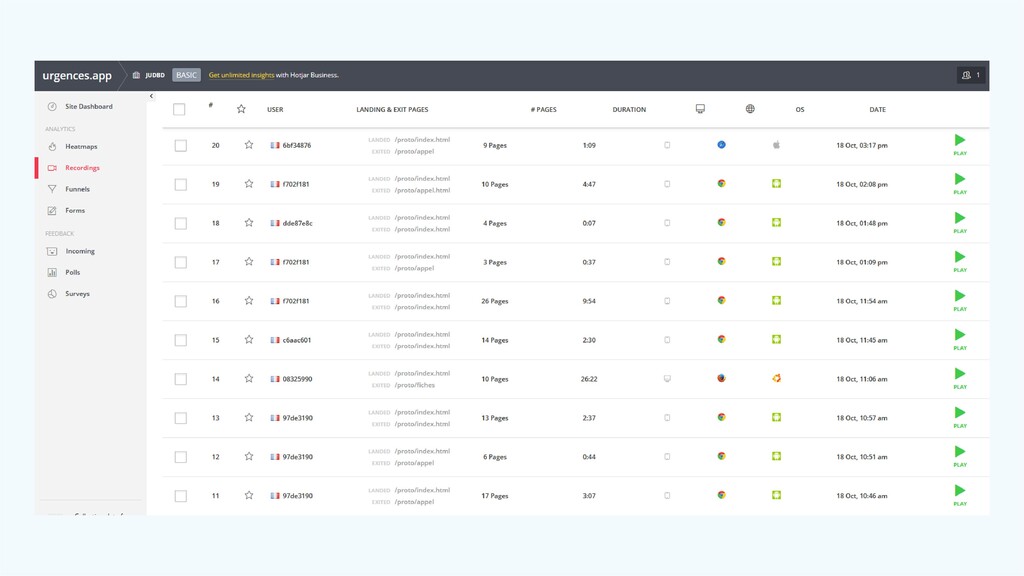Open the Polls chart icon
This screenshot has width=1024, height=576.
pyautogui.click(x=52, y=272)
